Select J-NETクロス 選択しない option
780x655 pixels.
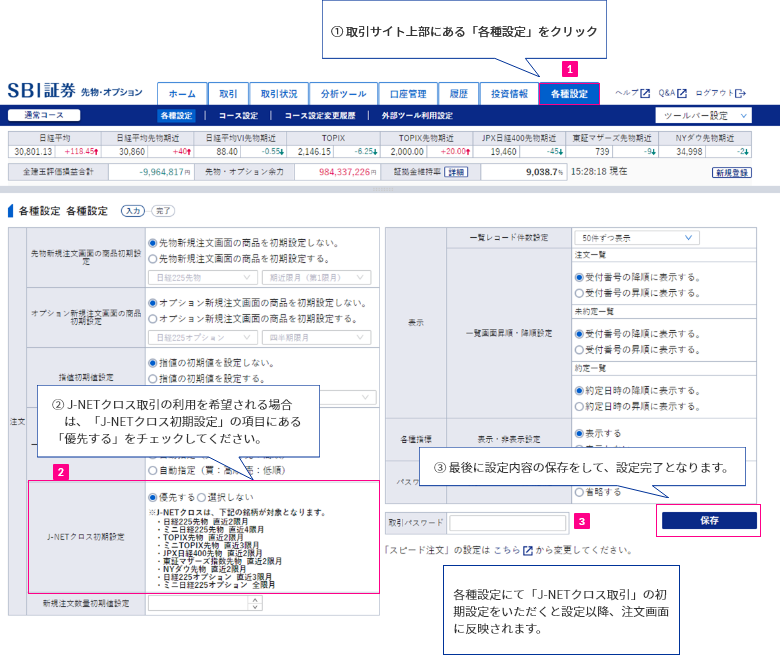(201, 497)
